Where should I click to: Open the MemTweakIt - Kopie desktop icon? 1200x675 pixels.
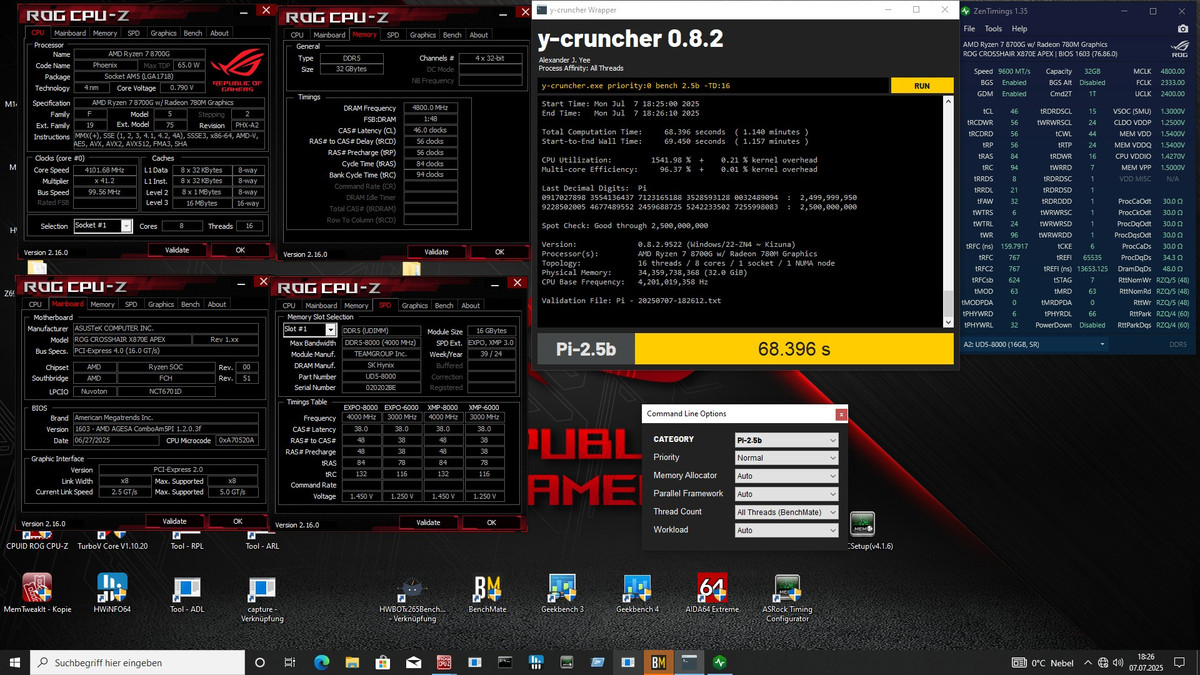point(37,593)
